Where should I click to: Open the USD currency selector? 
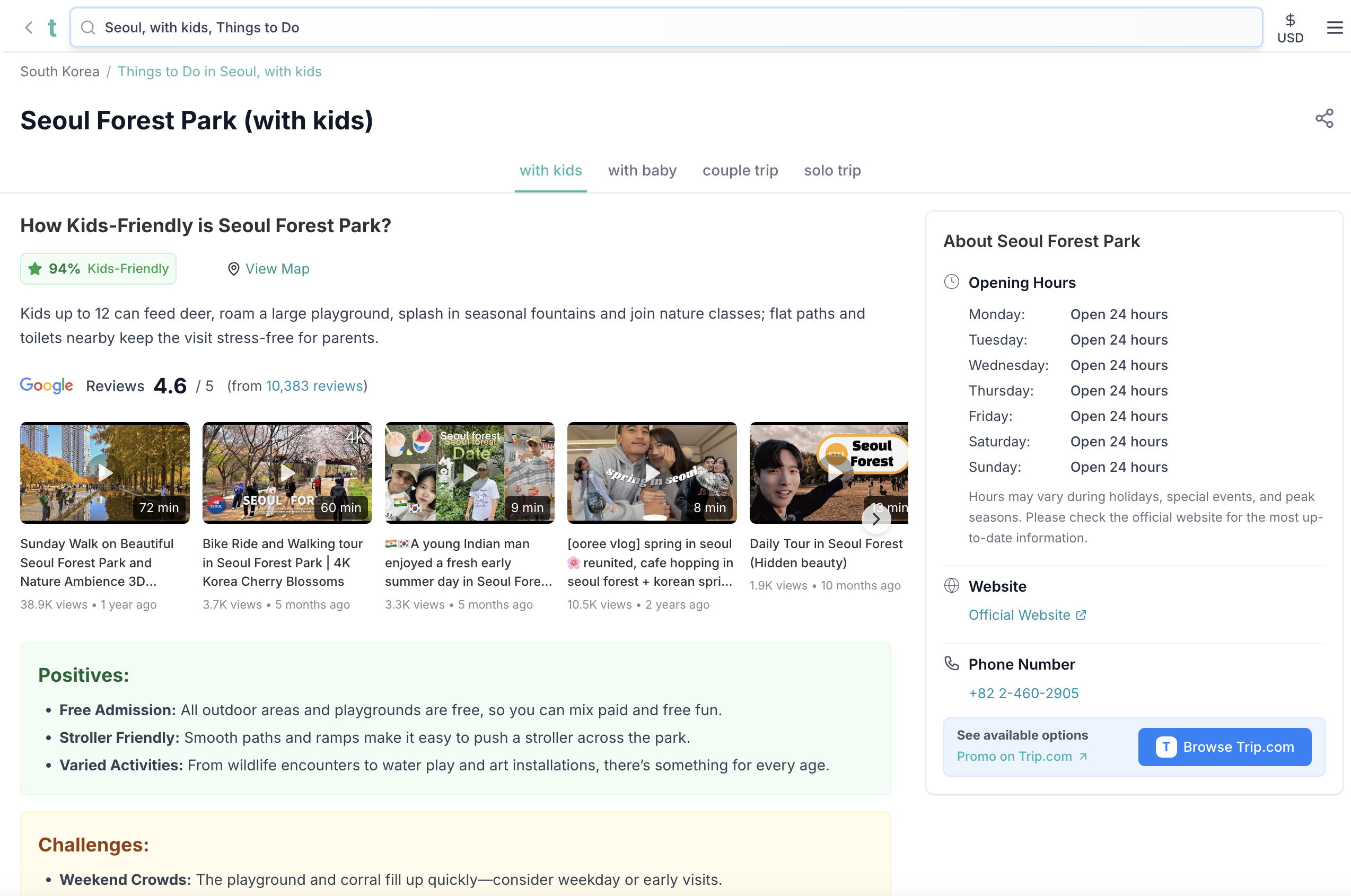tap(1290, 27)
